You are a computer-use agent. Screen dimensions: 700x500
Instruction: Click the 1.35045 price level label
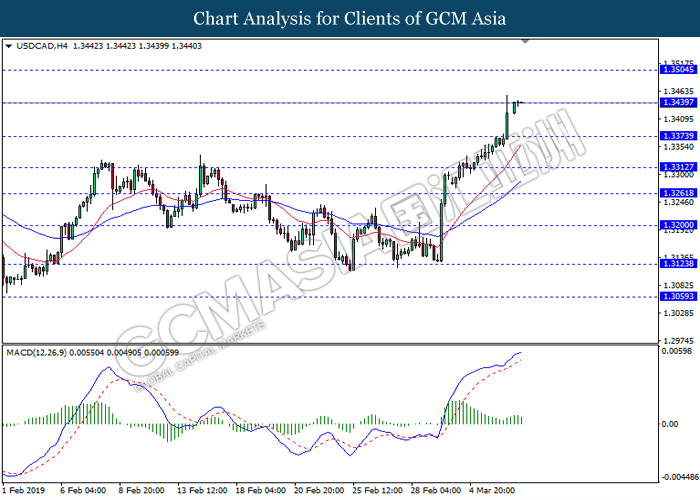pos(678,69)
